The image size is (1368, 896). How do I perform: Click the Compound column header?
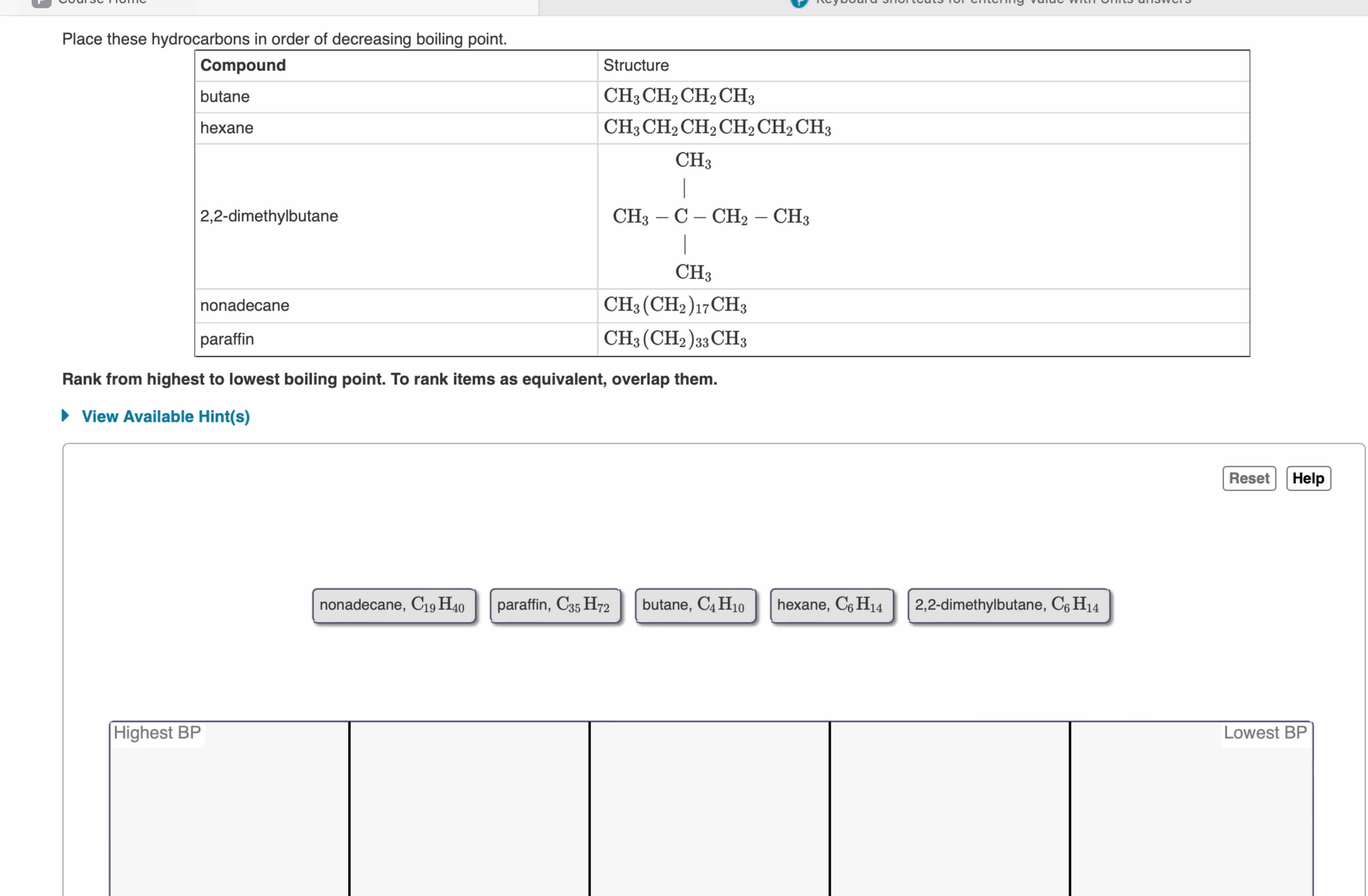pos(243,65)
